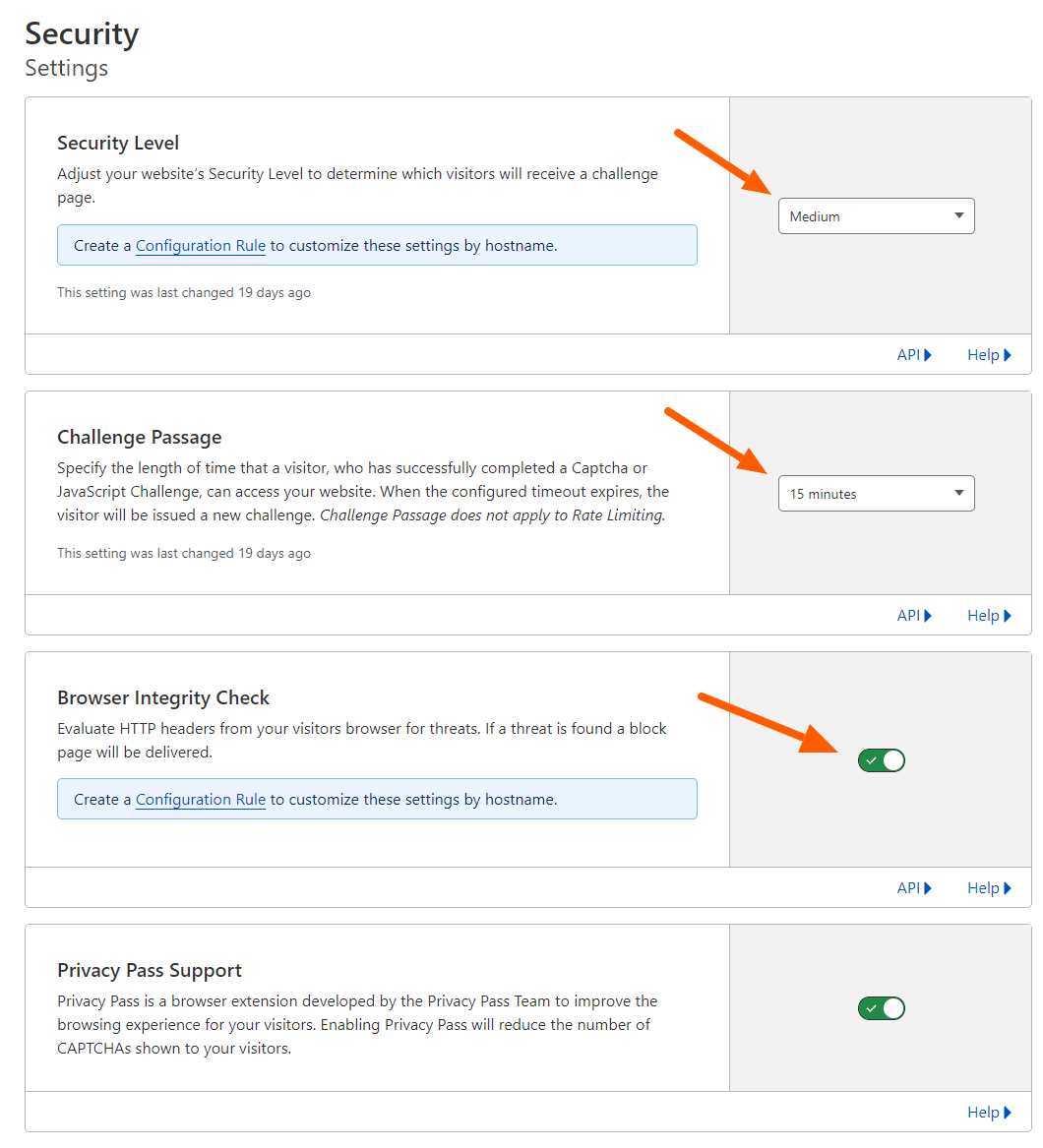1043x1148 pixels.
Task: Click the caret arrow on the Medium selector
Action: pos(957,215)
